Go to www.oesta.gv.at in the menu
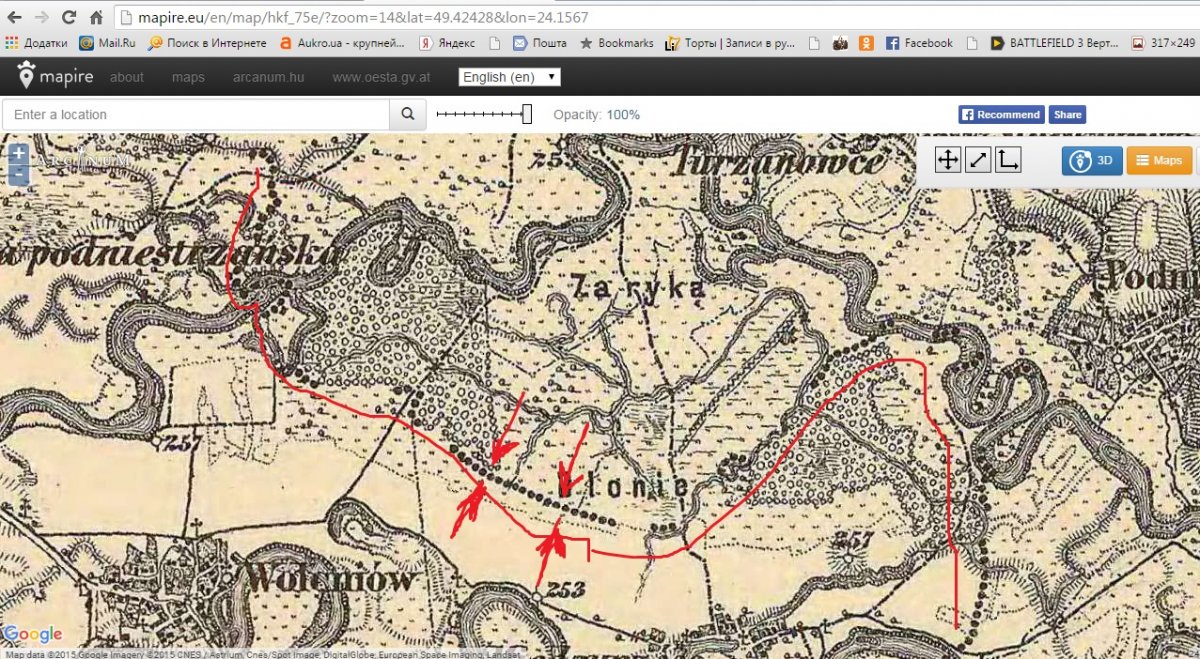The image size is (1200, 659). point(381,77)
